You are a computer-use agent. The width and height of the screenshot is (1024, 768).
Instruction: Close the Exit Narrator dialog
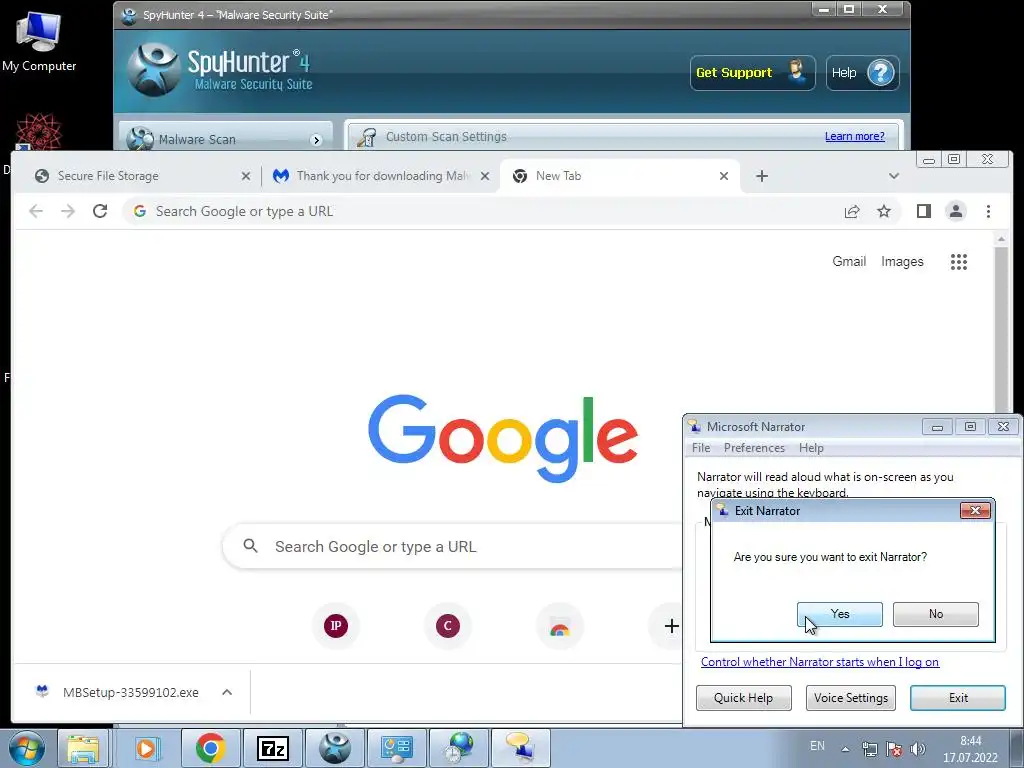tap(975, 511)
